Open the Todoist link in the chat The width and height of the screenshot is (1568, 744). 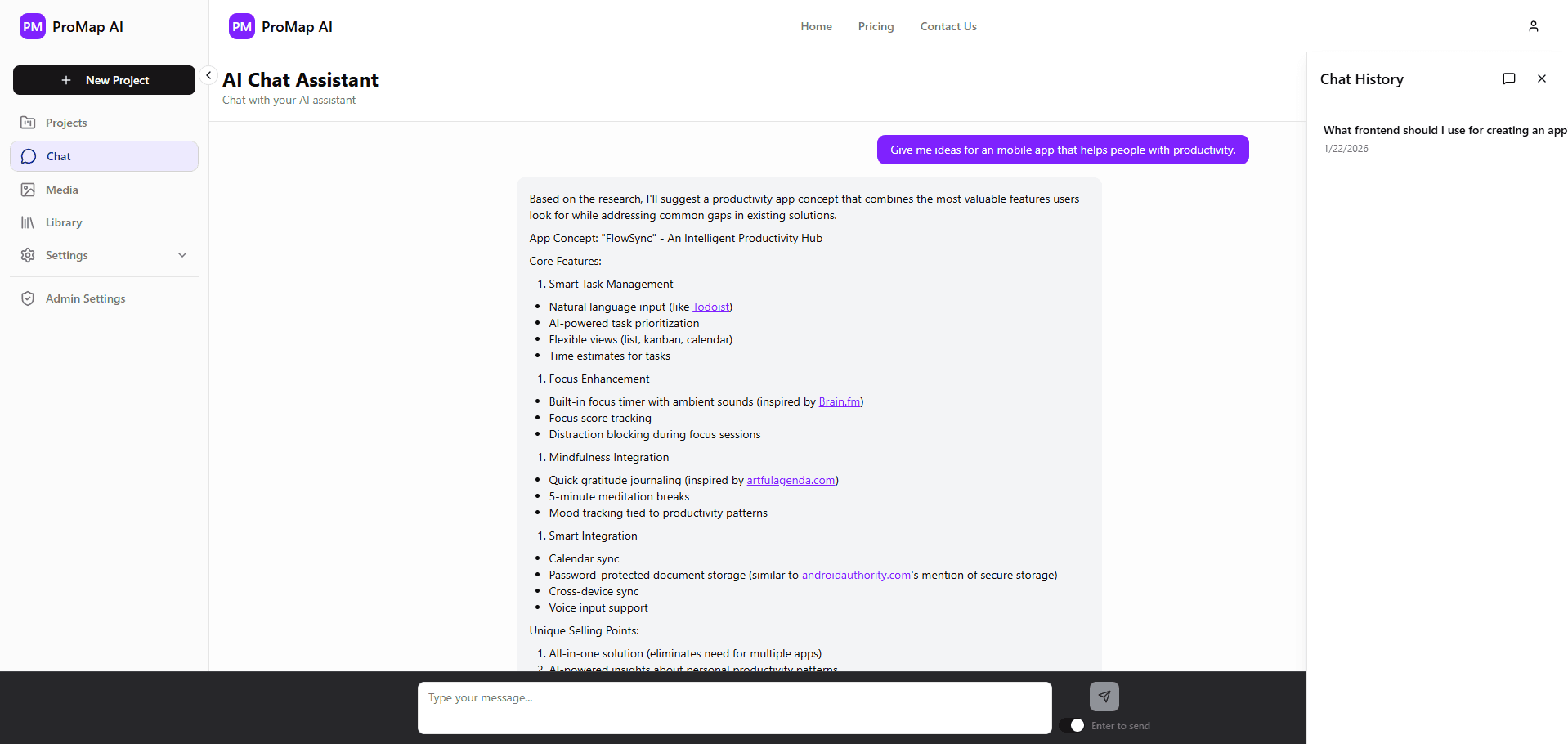710,306
